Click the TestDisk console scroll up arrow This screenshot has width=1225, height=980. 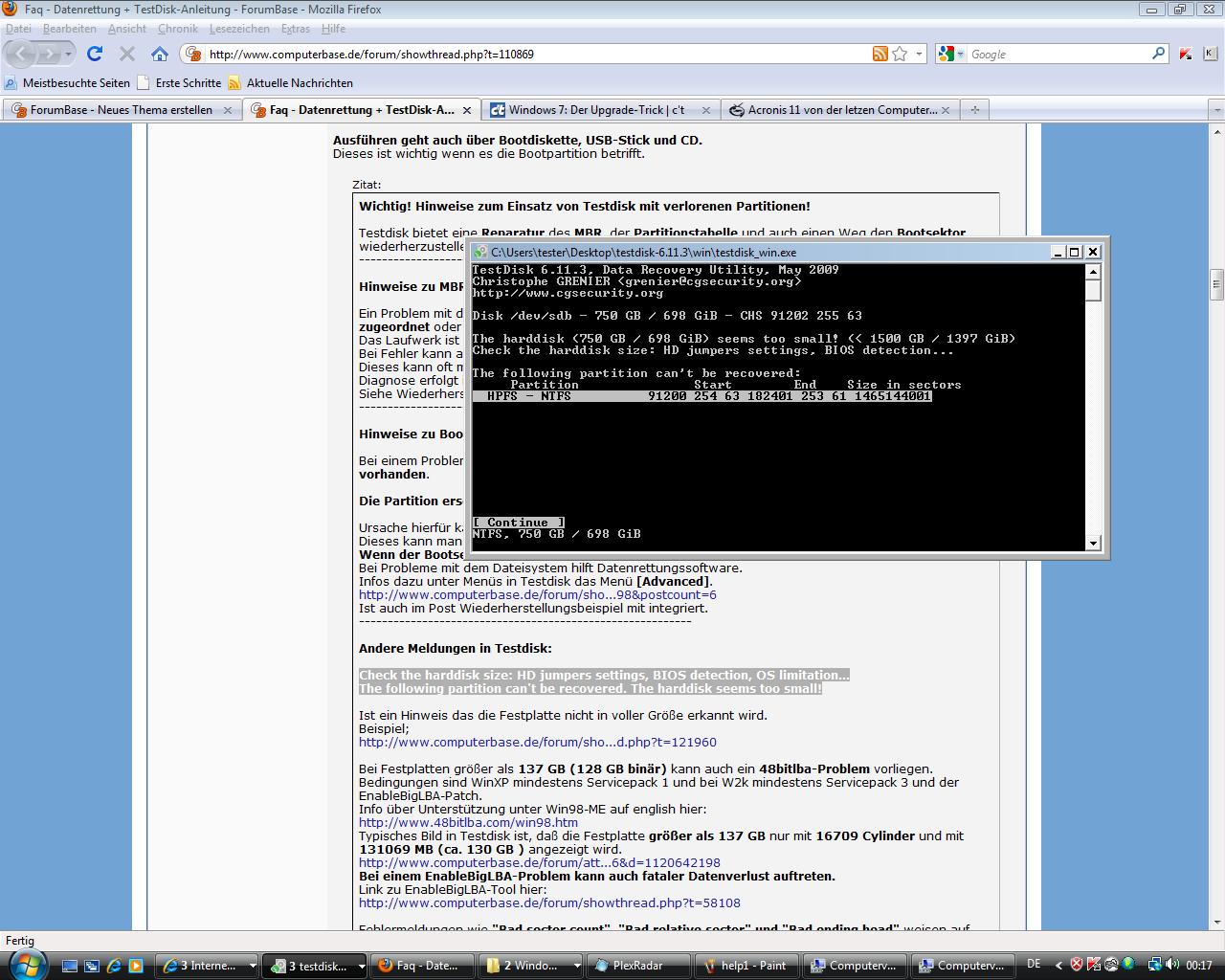[x=1093, y=272]
